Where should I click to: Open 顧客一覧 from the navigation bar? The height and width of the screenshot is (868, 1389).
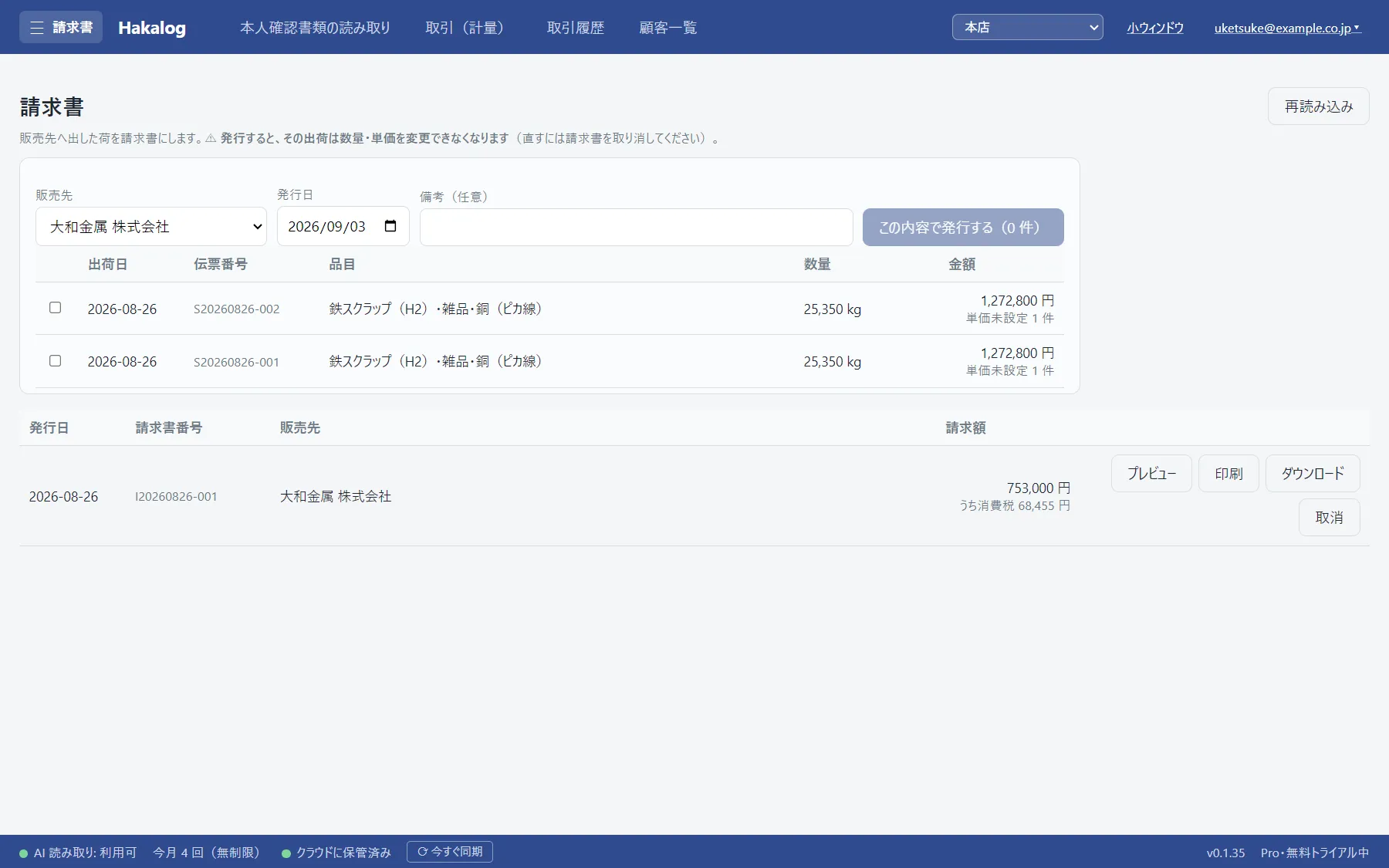click(x=668, y=28)
